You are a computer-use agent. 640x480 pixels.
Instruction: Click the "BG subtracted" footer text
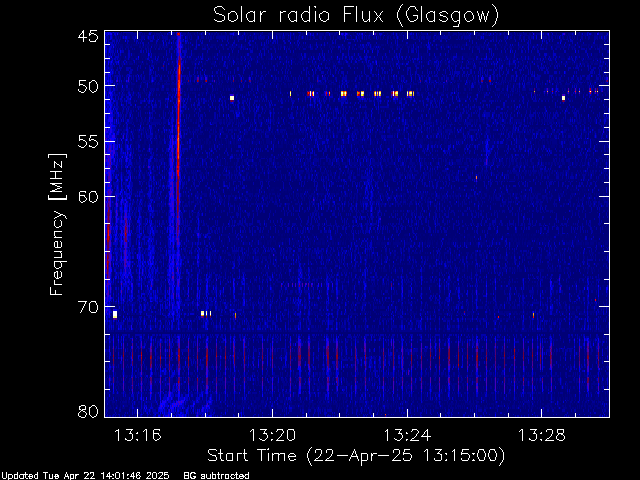click(216, 476)
